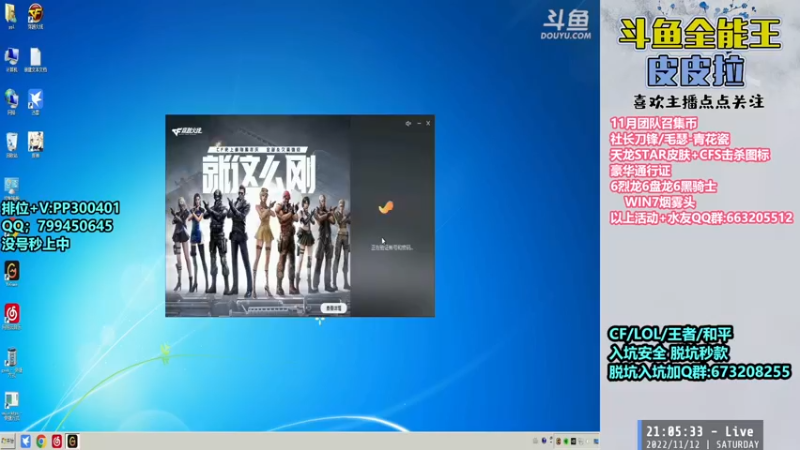Minimize the CrossFire launcher window
The height and width of the screenshot is (450, 800).
point(419,123)
